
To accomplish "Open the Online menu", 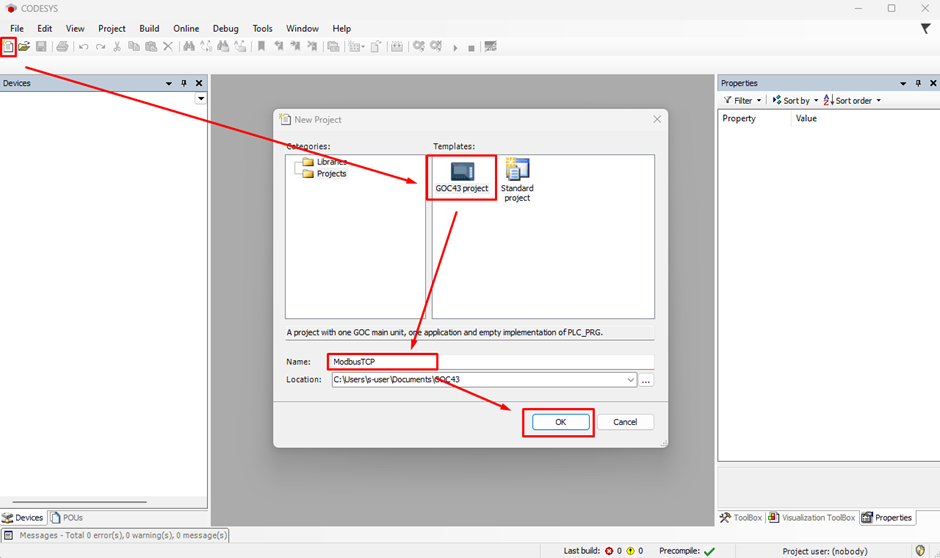I will (186, 28).
